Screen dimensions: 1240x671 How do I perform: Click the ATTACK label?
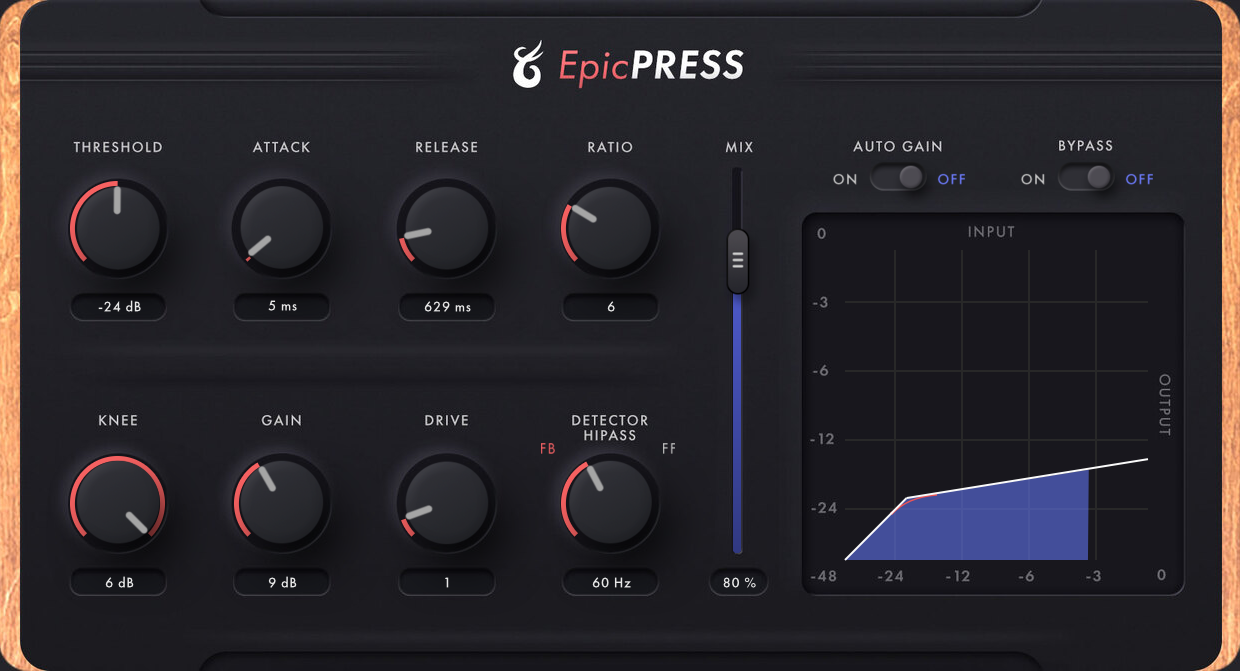282,147
